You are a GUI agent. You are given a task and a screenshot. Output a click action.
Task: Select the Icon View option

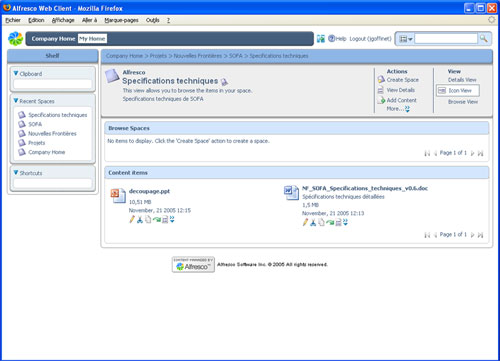tap(458, 90)
